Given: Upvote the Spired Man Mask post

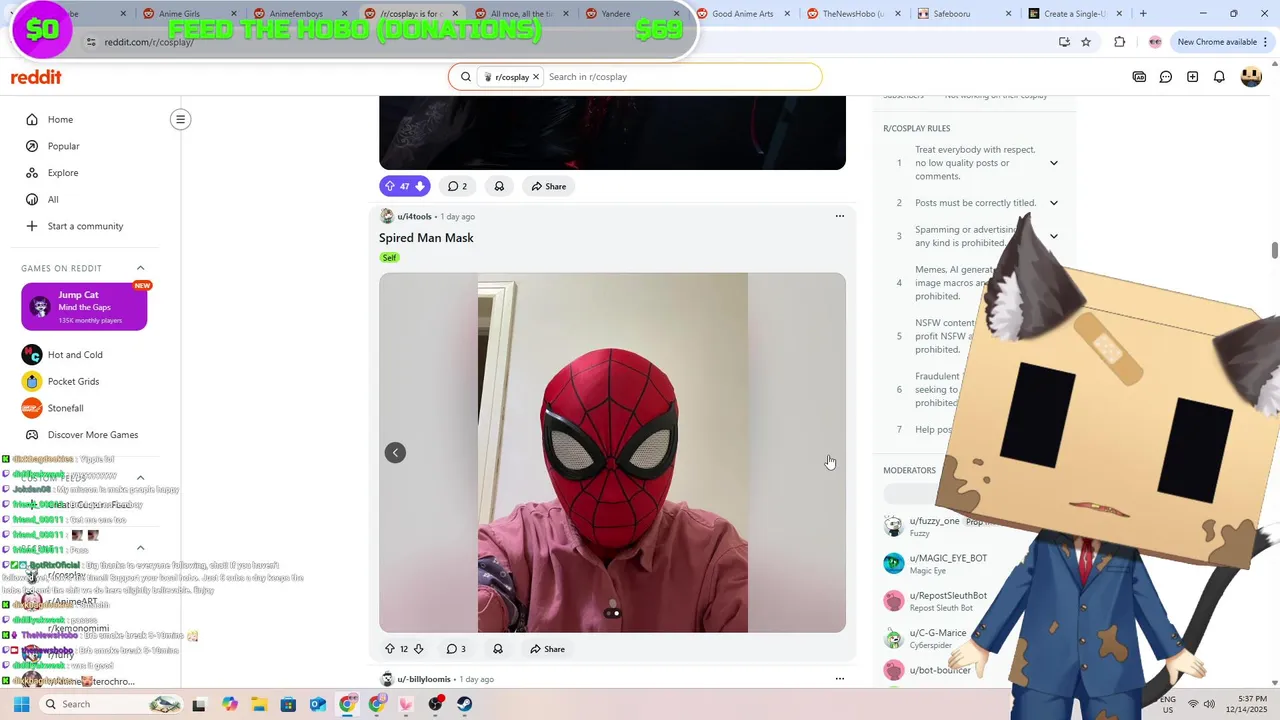Looking at the screenshot, I should pos(390,649).
